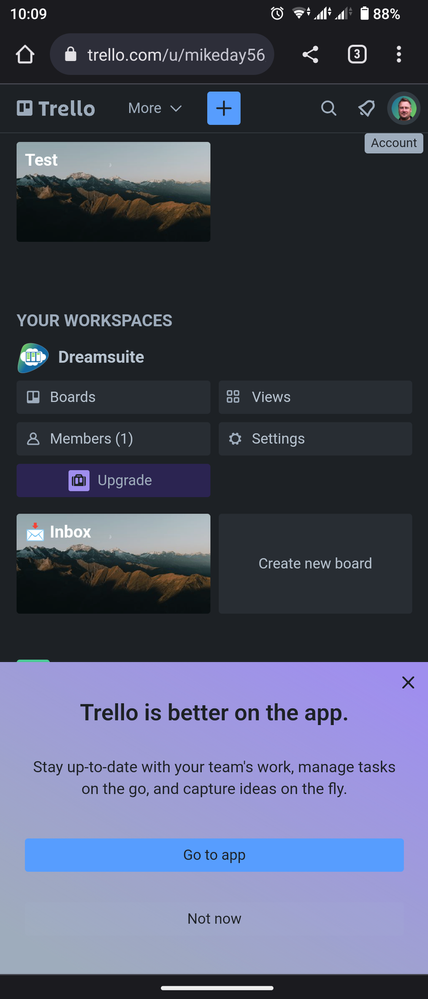The height and width of the screenshot is (999, 428).
Task: Click the 'Trello is better on the app.' heading
Action: click(x=214, y=713)
